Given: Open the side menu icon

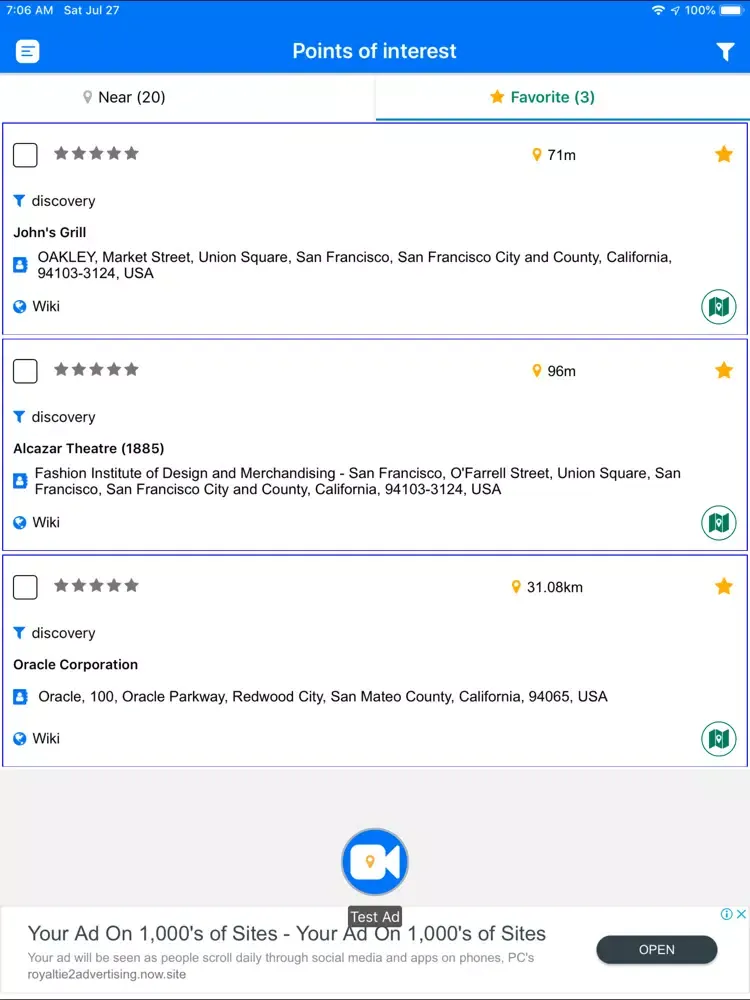Looking at the screenshot, I should click(27, 51).
